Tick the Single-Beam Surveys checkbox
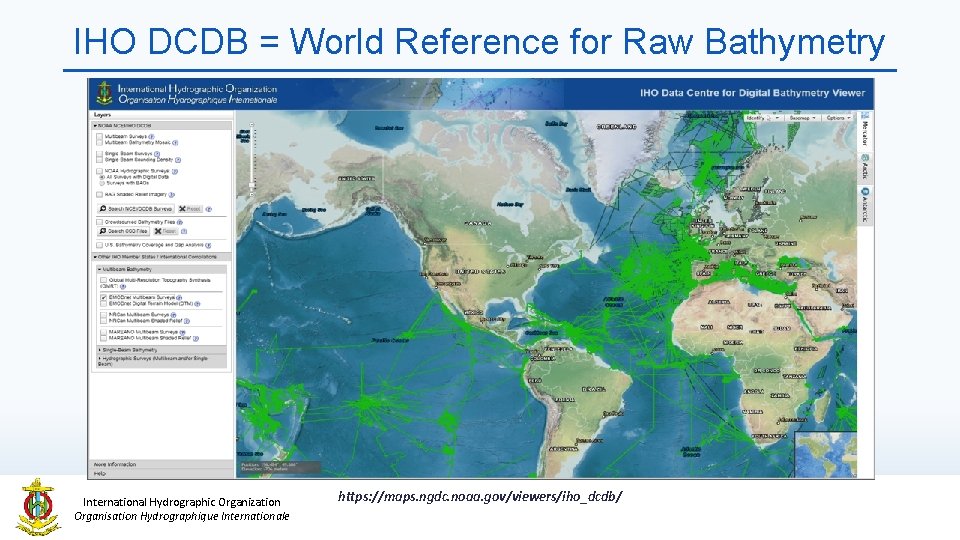Screen dimensions: 960x540 99,154
